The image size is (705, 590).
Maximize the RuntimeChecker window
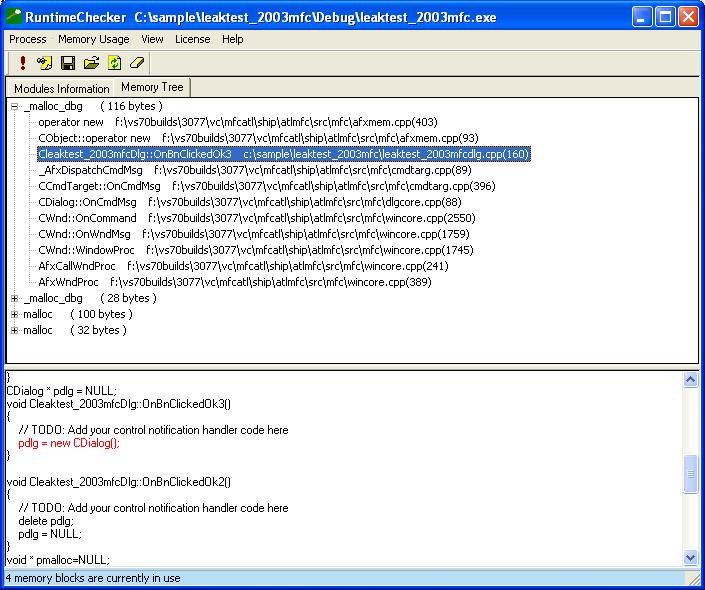tap(665, 18)
